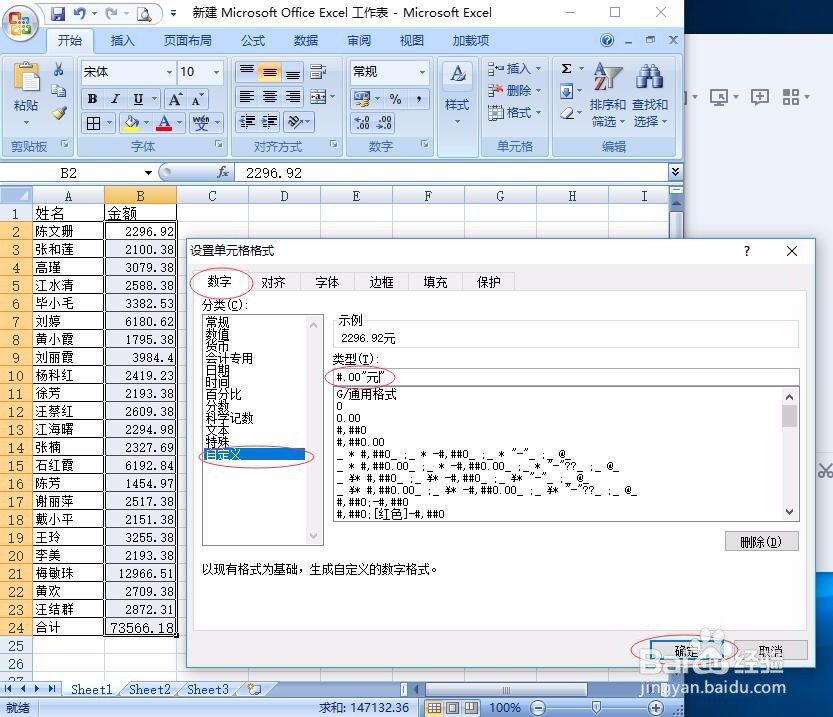Click the AutoSum sigma icon
Viewport: 833px width, 717px height.
click(566, 69)
